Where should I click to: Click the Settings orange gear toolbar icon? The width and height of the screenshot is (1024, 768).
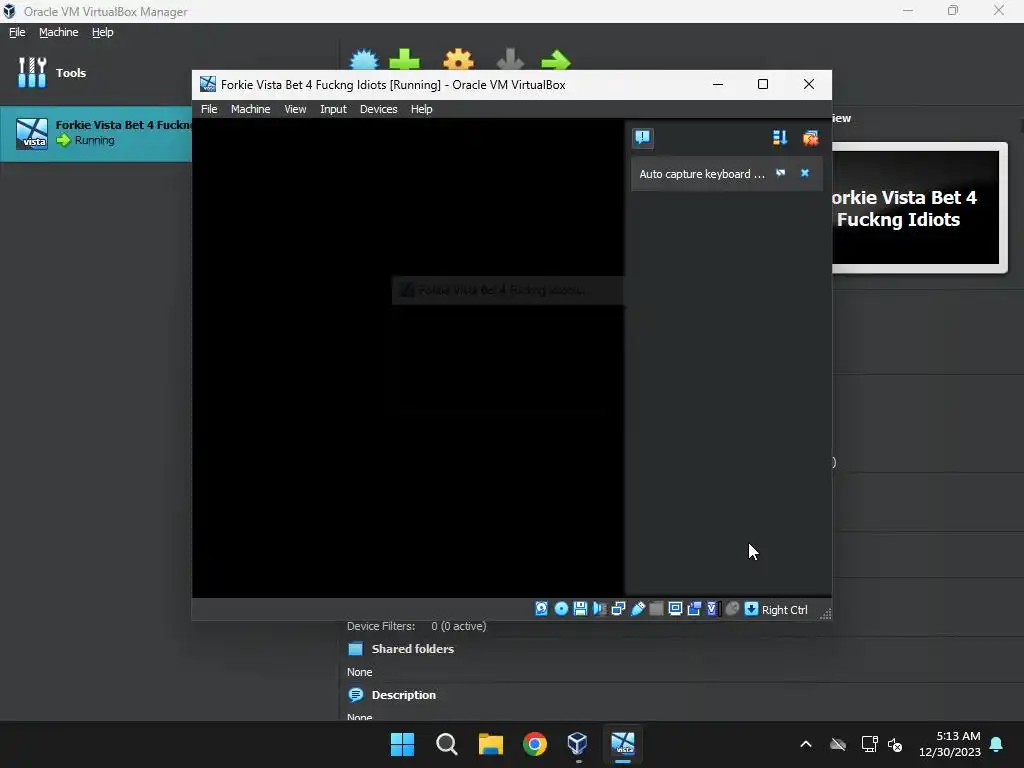(x=458, y=60)
